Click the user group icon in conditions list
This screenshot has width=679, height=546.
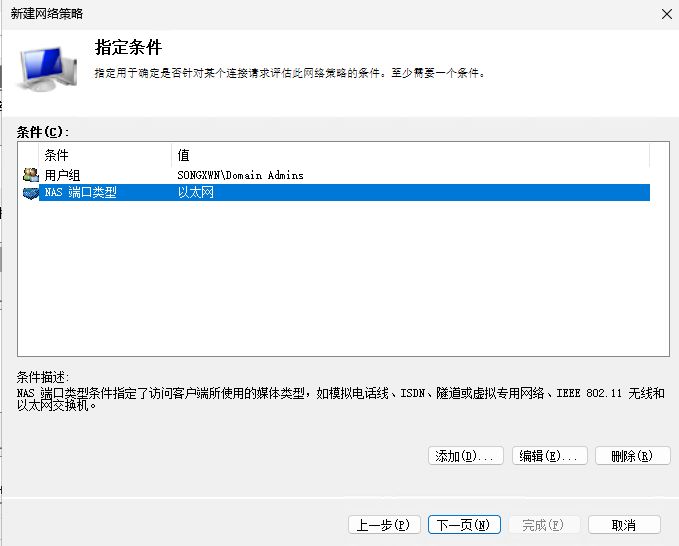(29, 175)
